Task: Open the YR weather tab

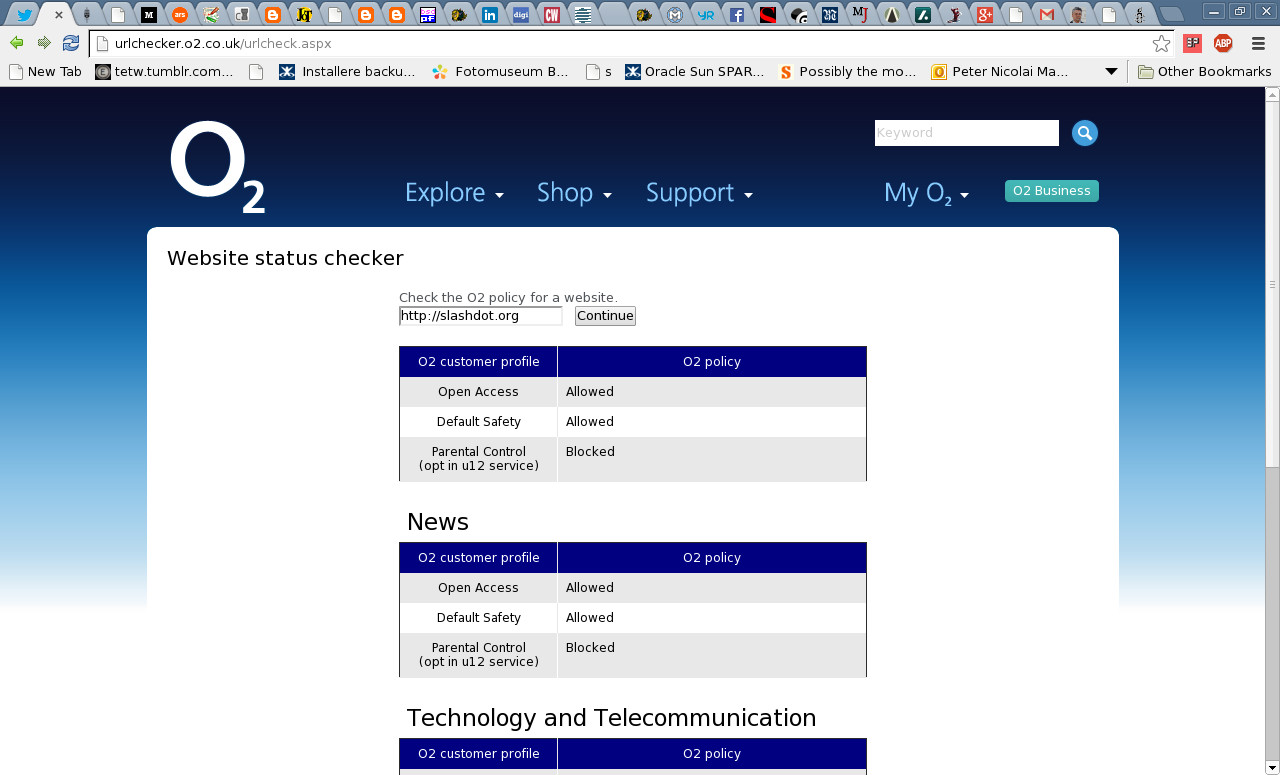Action: pyautogui.click(x=706, y=14)
